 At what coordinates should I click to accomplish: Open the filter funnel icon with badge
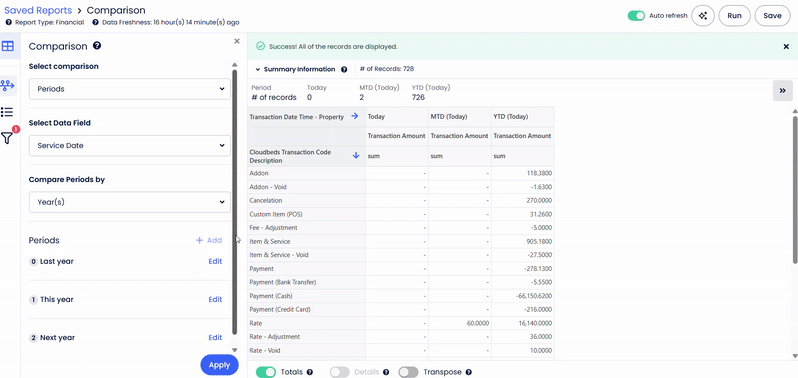tap(8, 137)
